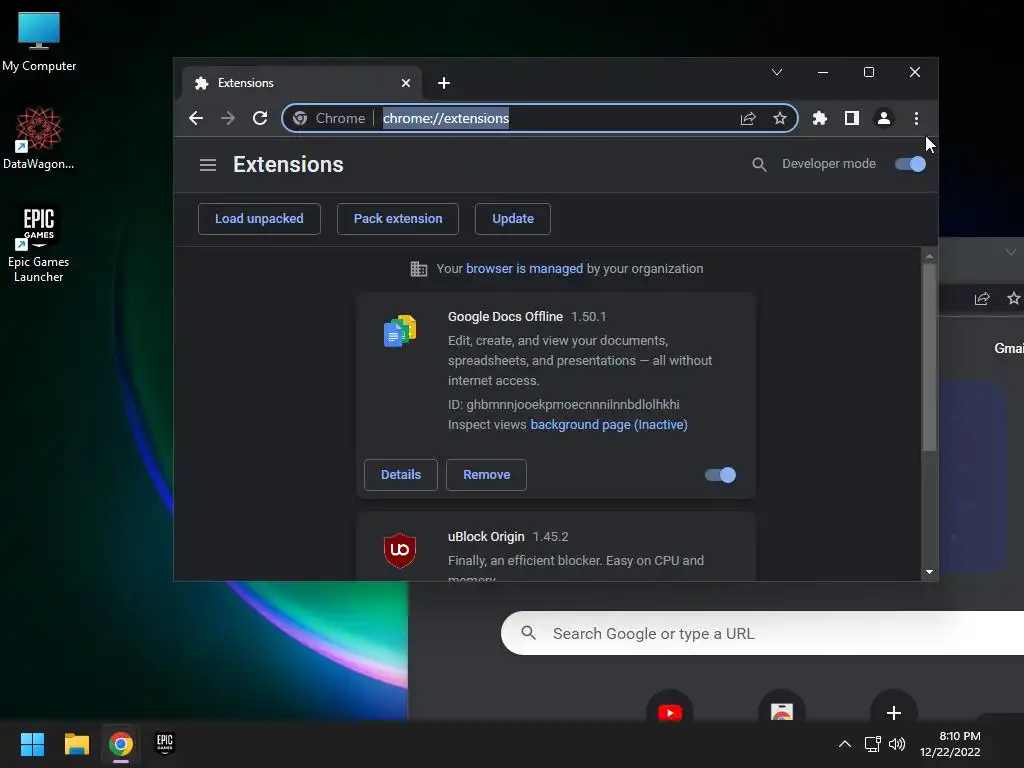
Task: Bookmark this tab with the star icon
Action: [x=780, y=118]
